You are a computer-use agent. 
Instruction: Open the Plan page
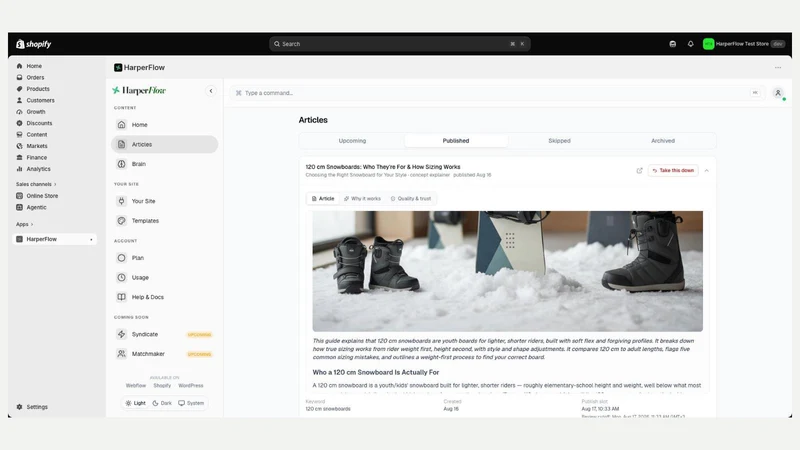pyautogui.click(x=164, y=258)
